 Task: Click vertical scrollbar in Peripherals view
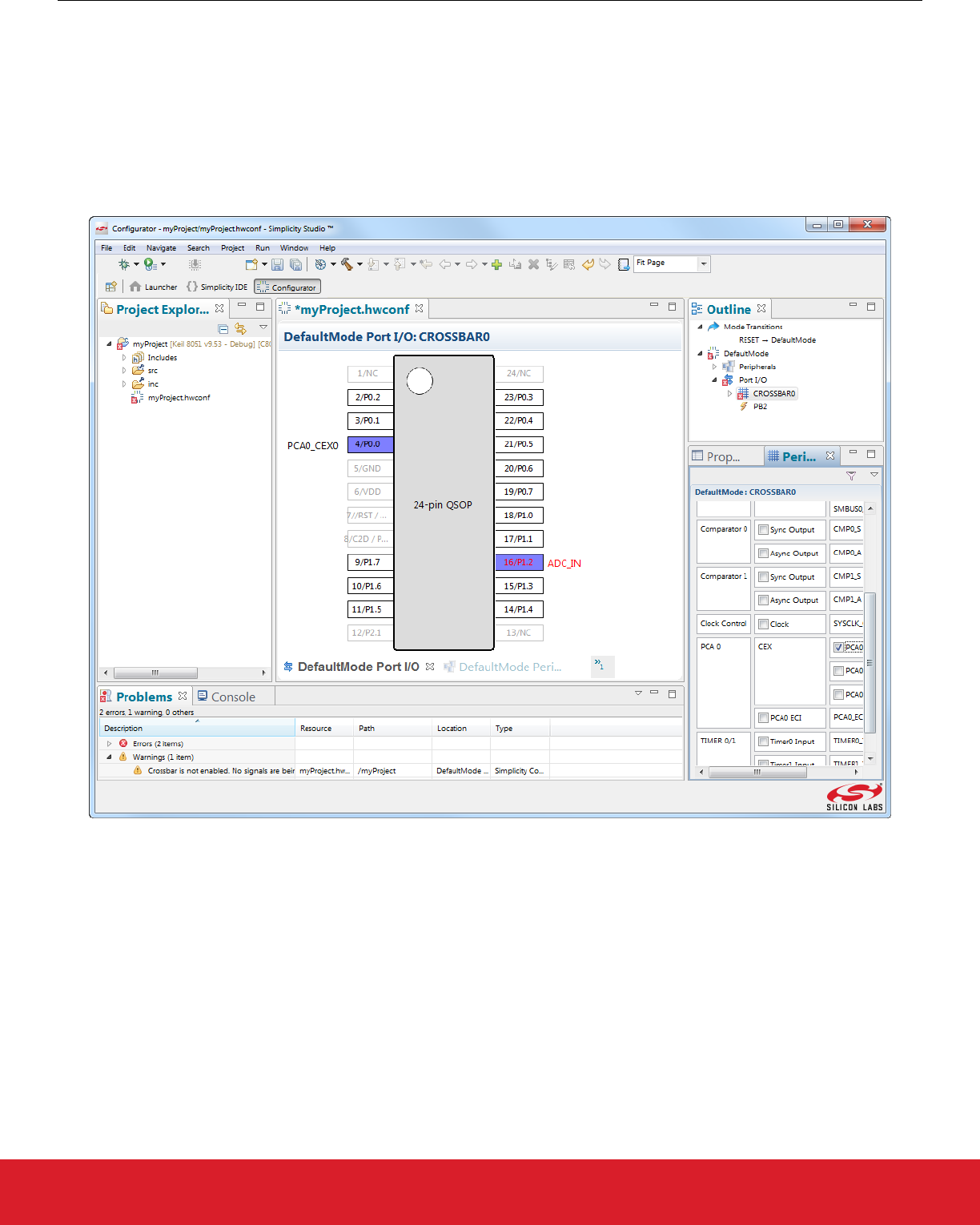point(870,662)
